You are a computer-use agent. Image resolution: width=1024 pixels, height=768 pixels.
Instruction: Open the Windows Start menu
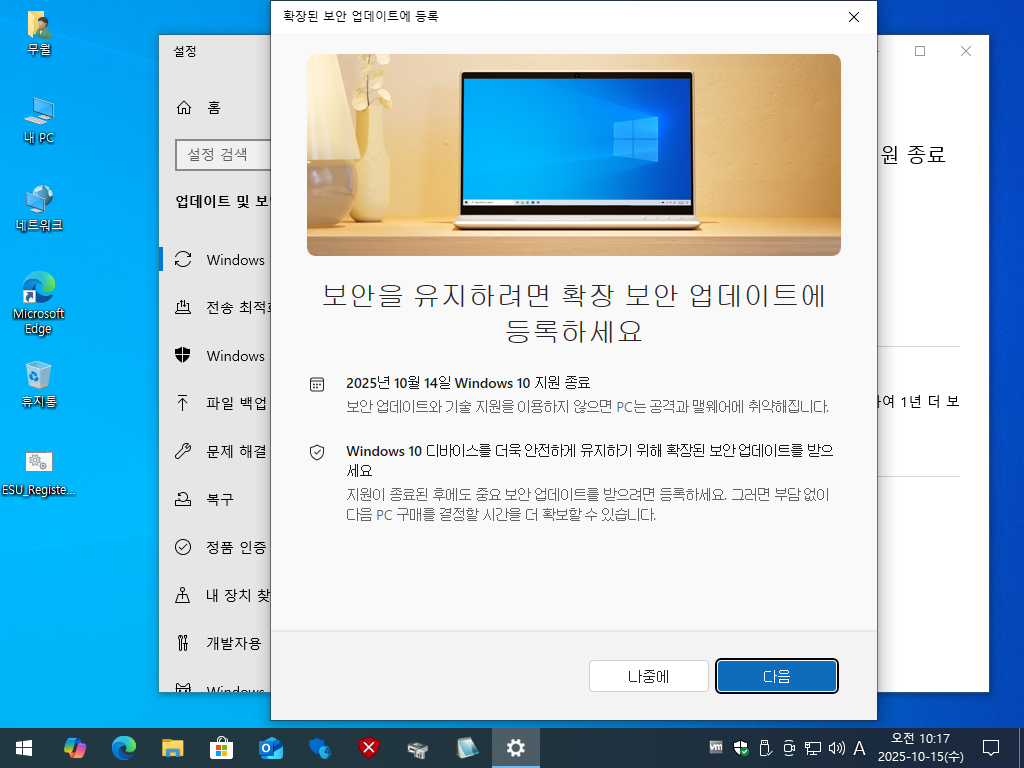24,748
